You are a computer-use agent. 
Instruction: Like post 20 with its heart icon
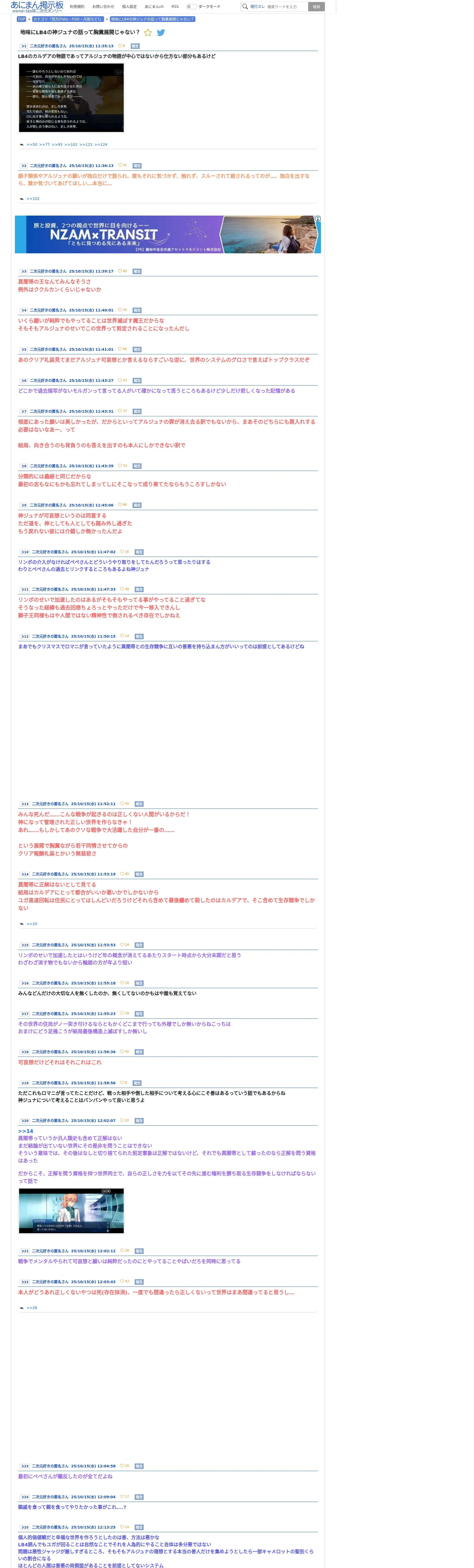[122, 1120]
